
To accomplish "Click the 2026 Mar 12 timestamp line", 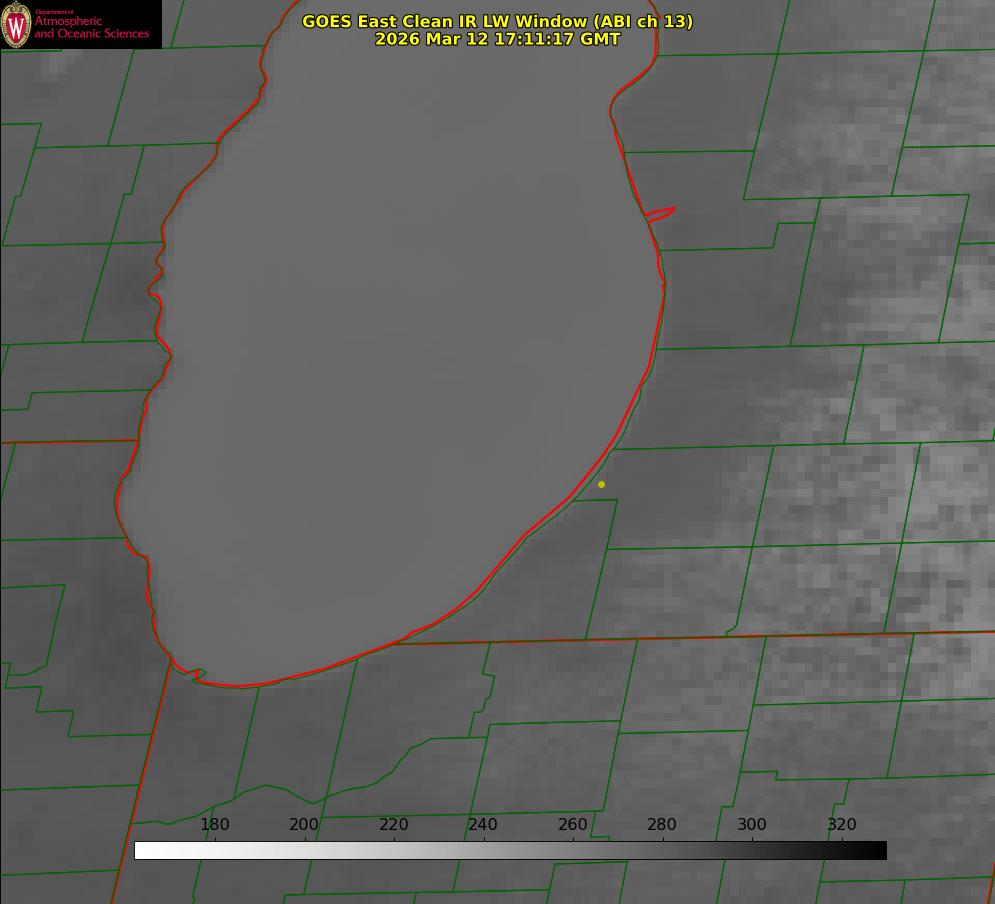I will coord(497,39).
